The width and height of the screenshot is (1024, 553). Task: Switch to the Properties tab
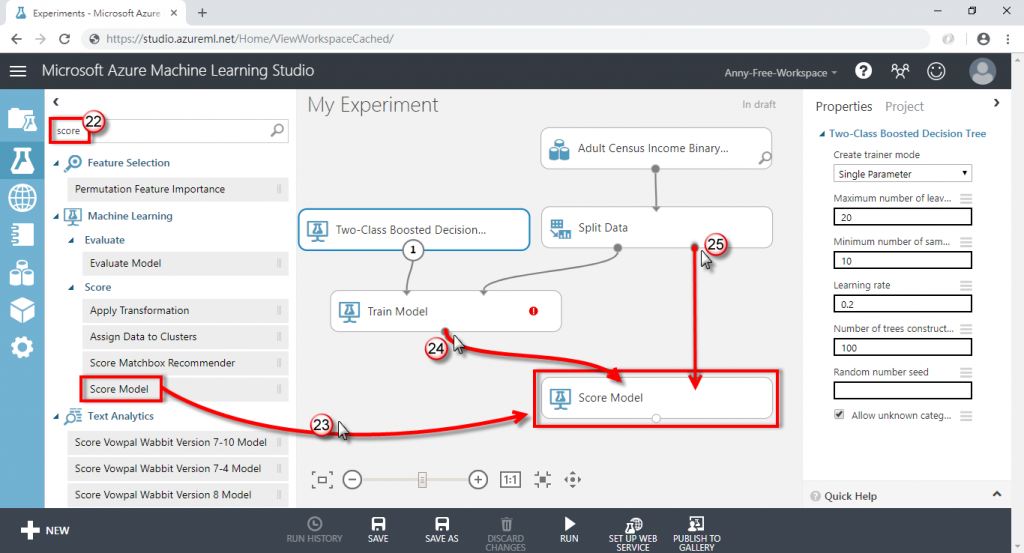(844, 106)
